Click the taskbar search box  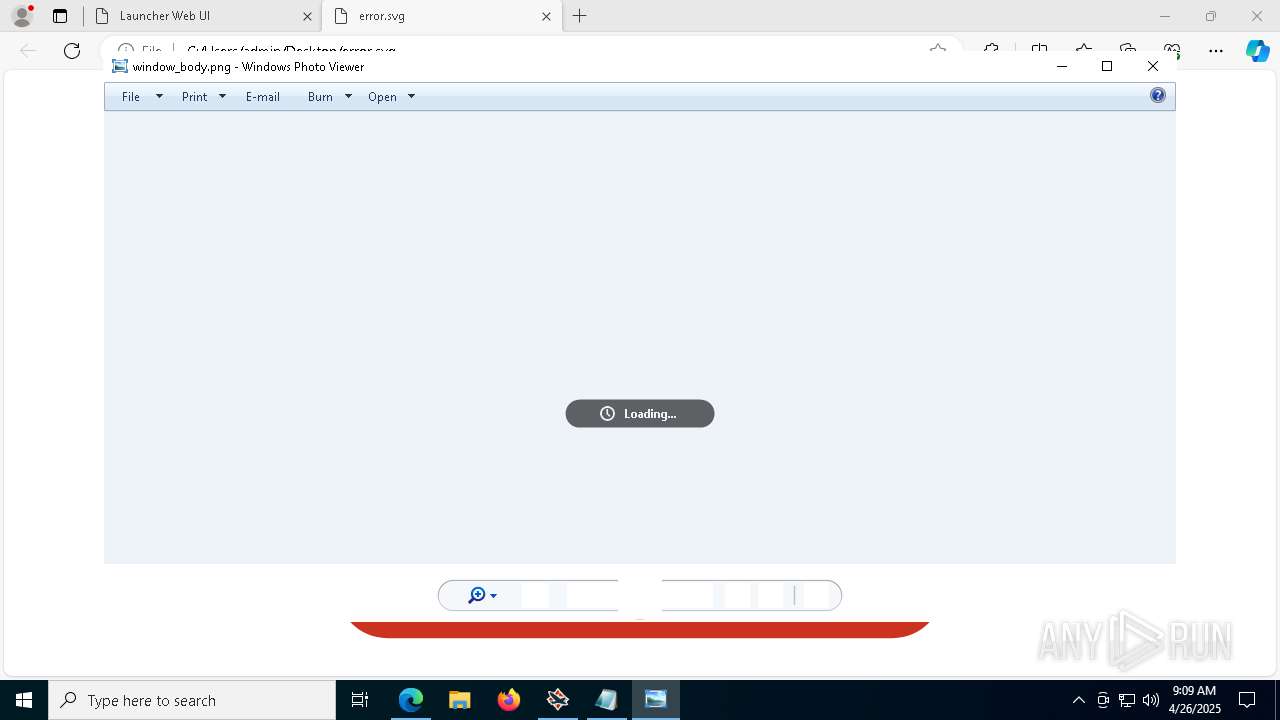192,700
